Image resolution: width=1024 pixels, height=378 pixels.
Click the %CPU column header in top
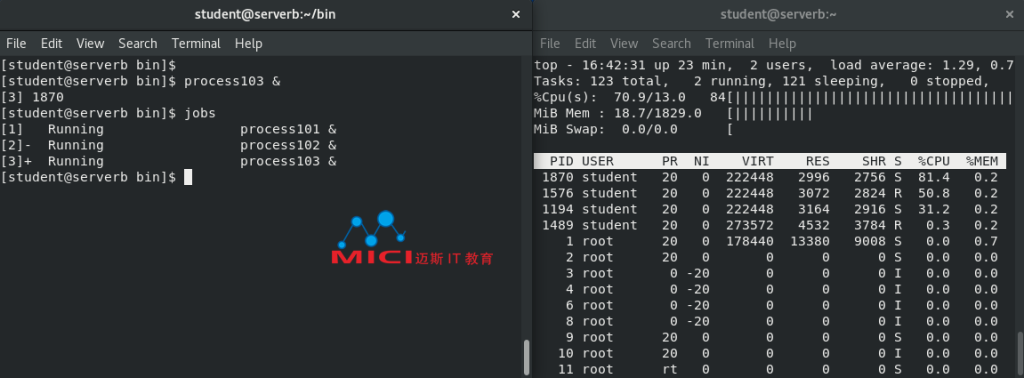(934, 161)
